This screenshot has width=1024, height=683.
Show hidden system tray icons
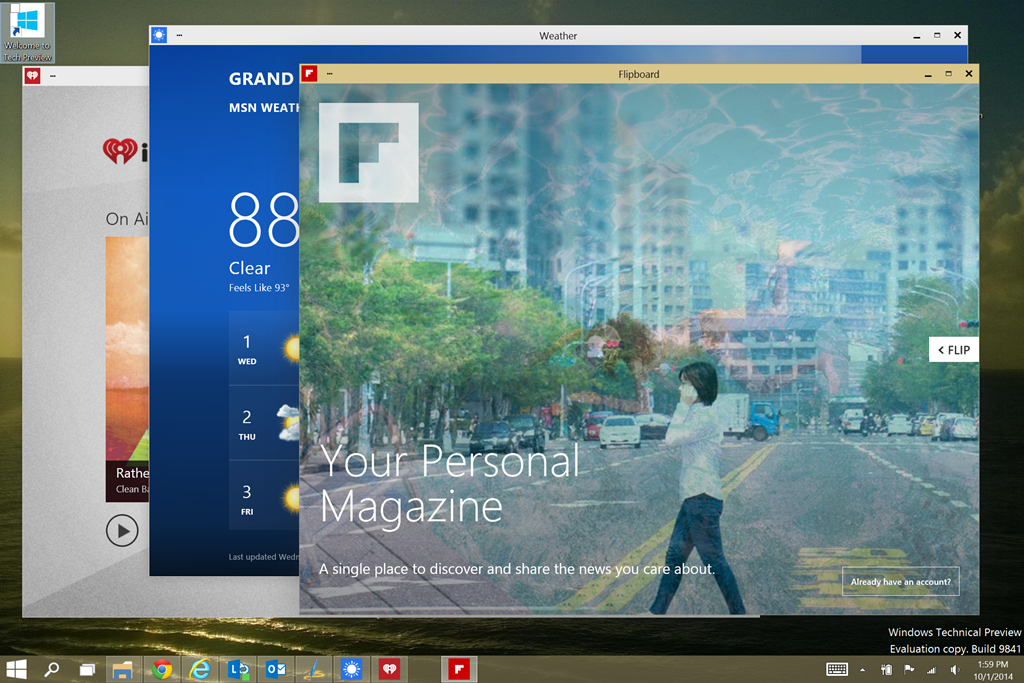(x=863, y=670)
